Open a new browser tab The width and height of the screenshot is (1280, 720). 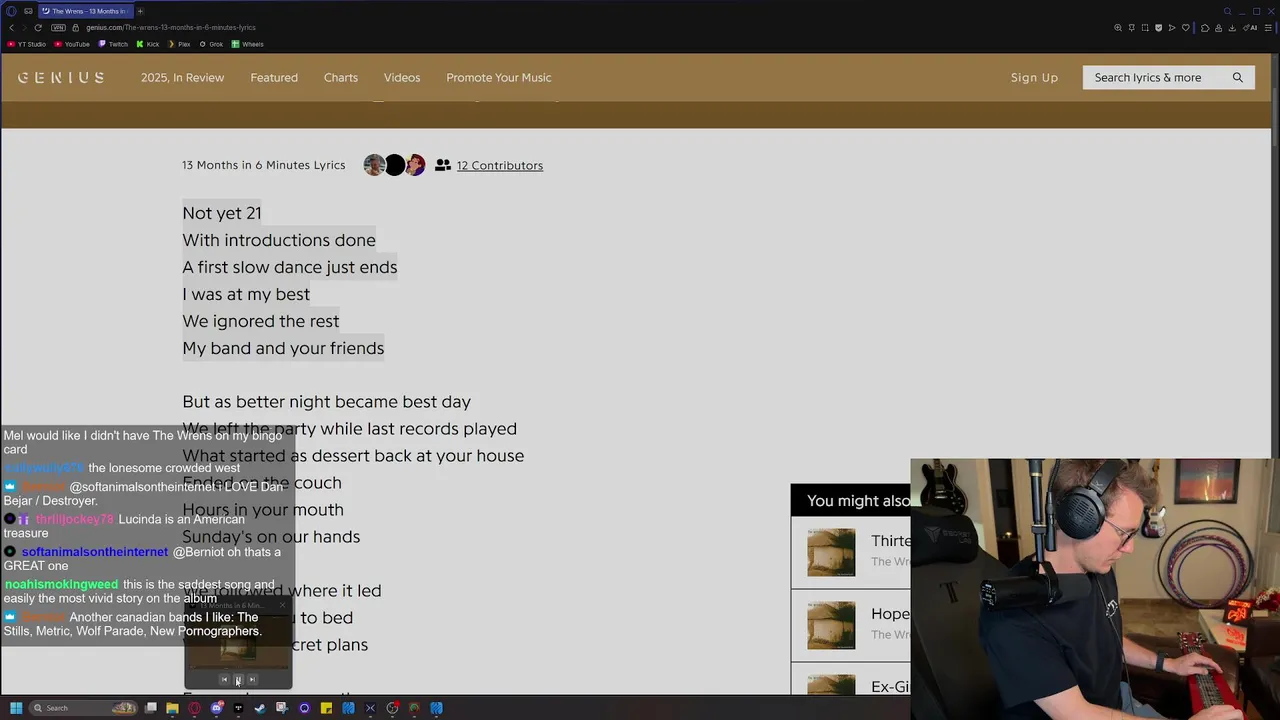tap(140, 11)
